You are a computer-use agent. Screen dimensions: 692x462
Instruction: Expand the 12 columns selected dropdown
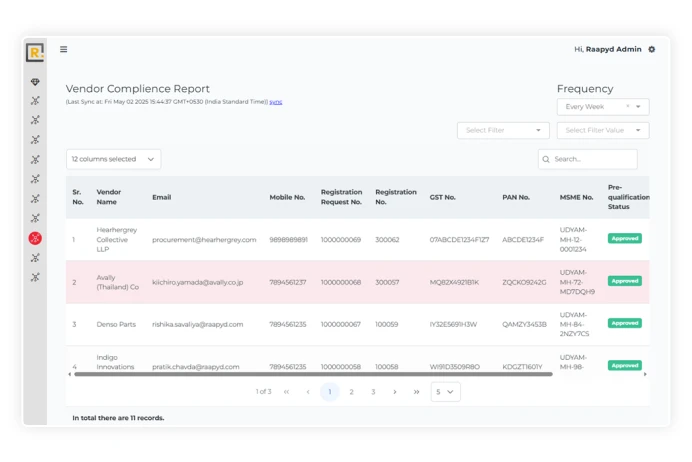[x=113, y=159]
